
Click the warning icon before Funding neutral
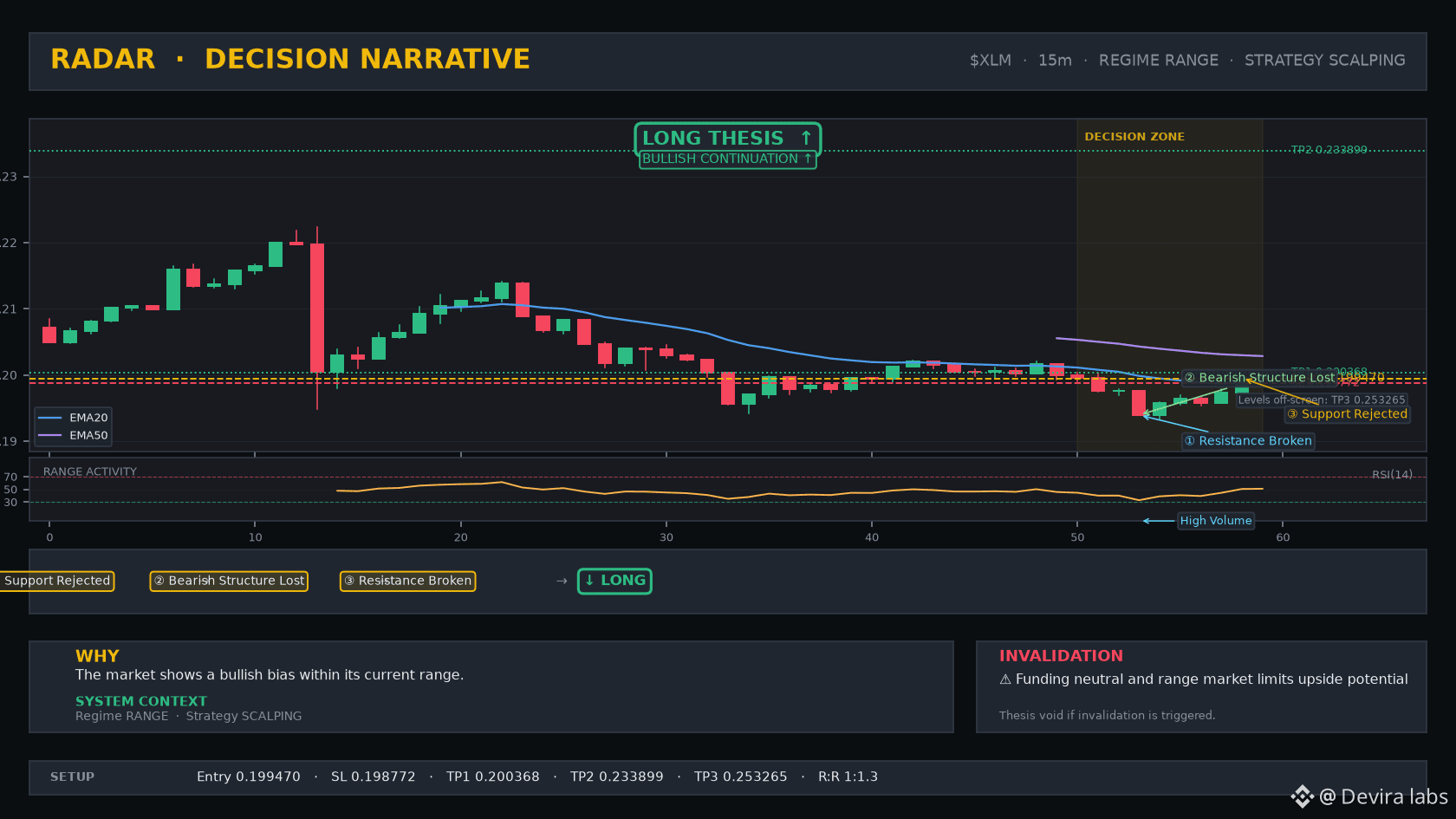pos(1005,679)
